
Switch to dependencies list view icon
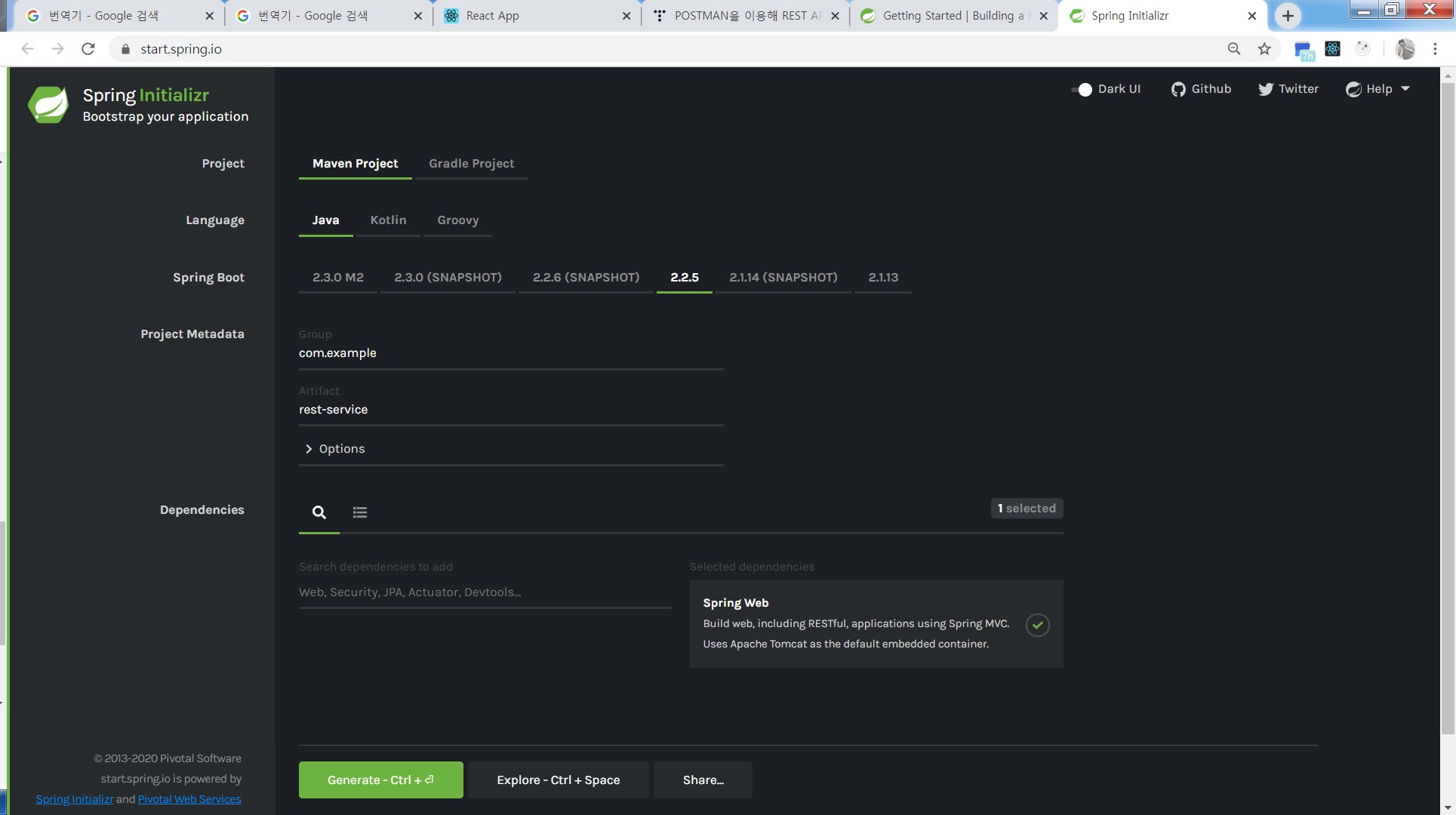pyautogui.click(x=360, y=512)
